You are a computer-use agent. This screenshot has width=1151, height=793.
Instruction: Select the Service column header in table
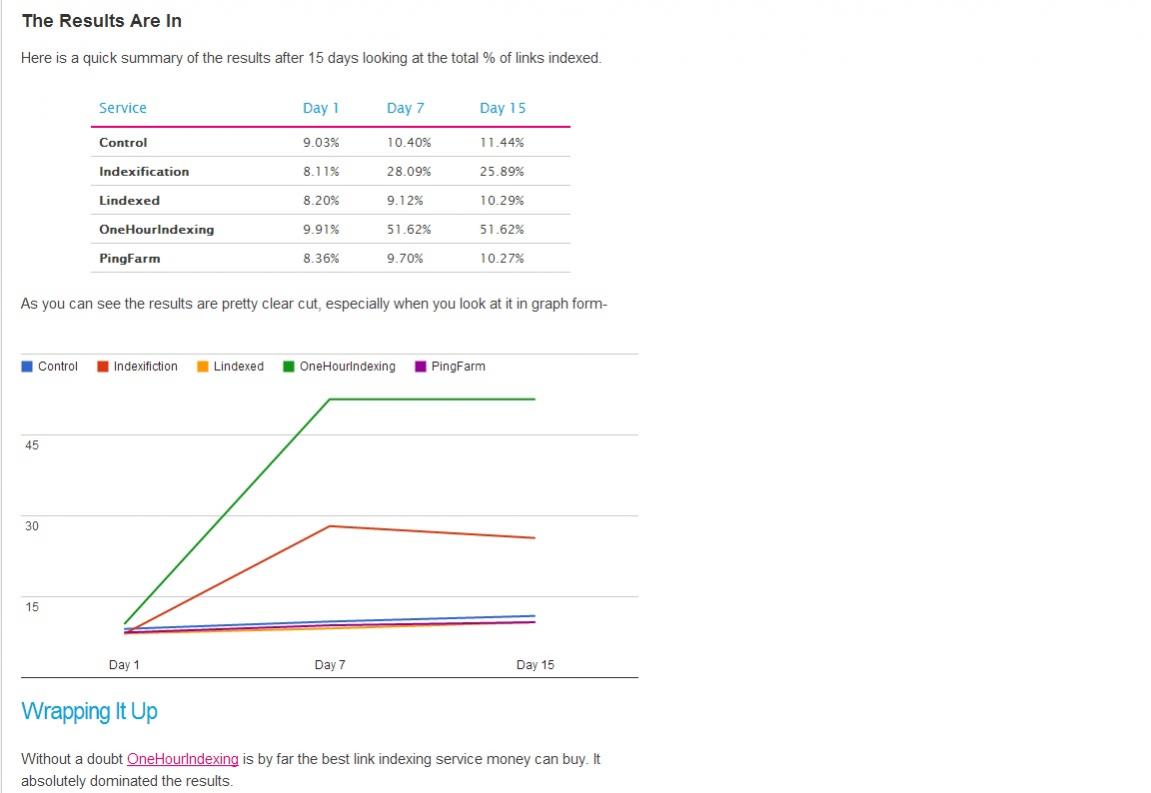coord(123,108)
